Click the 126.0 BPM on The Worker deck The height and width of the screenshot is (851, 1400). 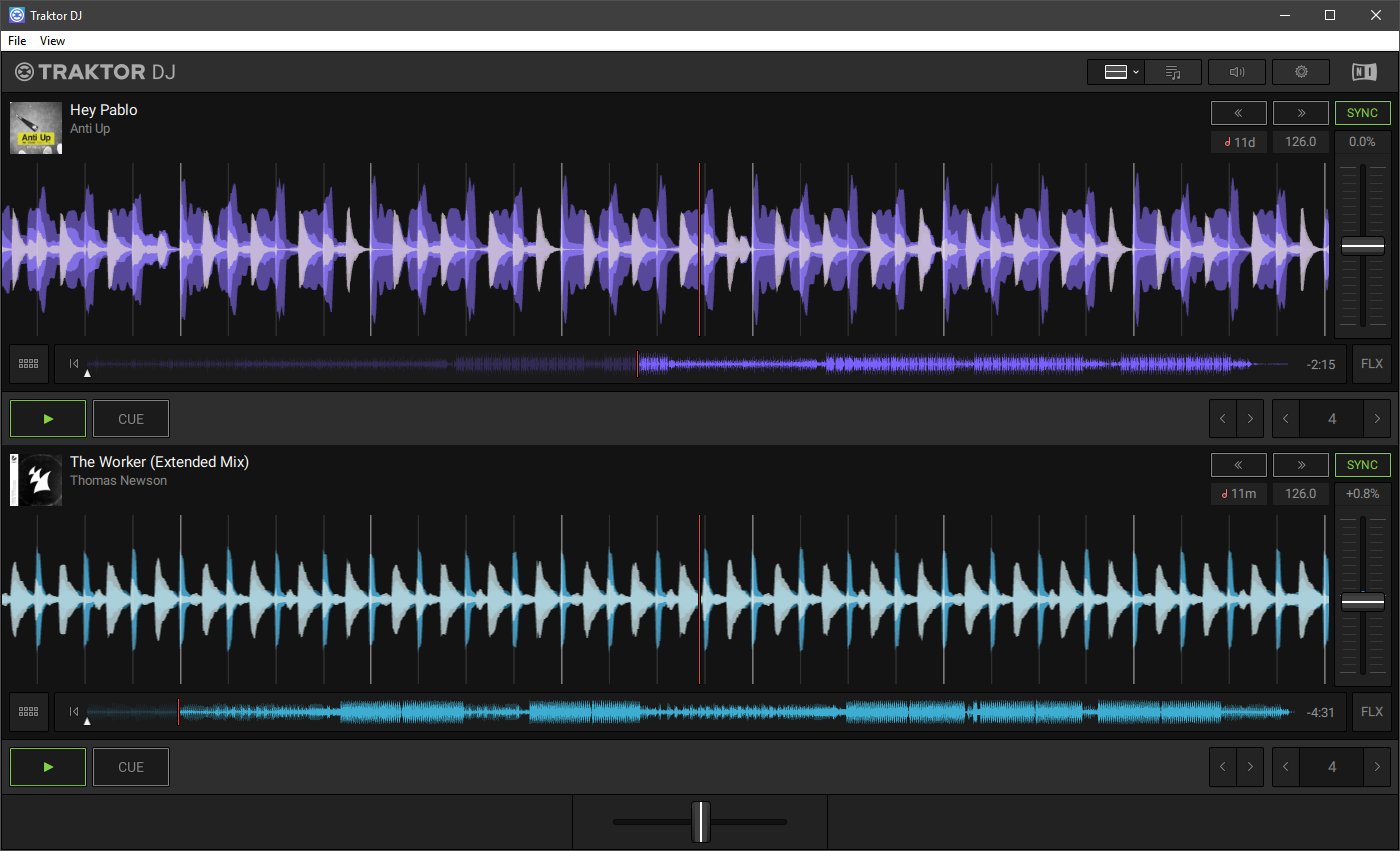(x=1301, y=494)
